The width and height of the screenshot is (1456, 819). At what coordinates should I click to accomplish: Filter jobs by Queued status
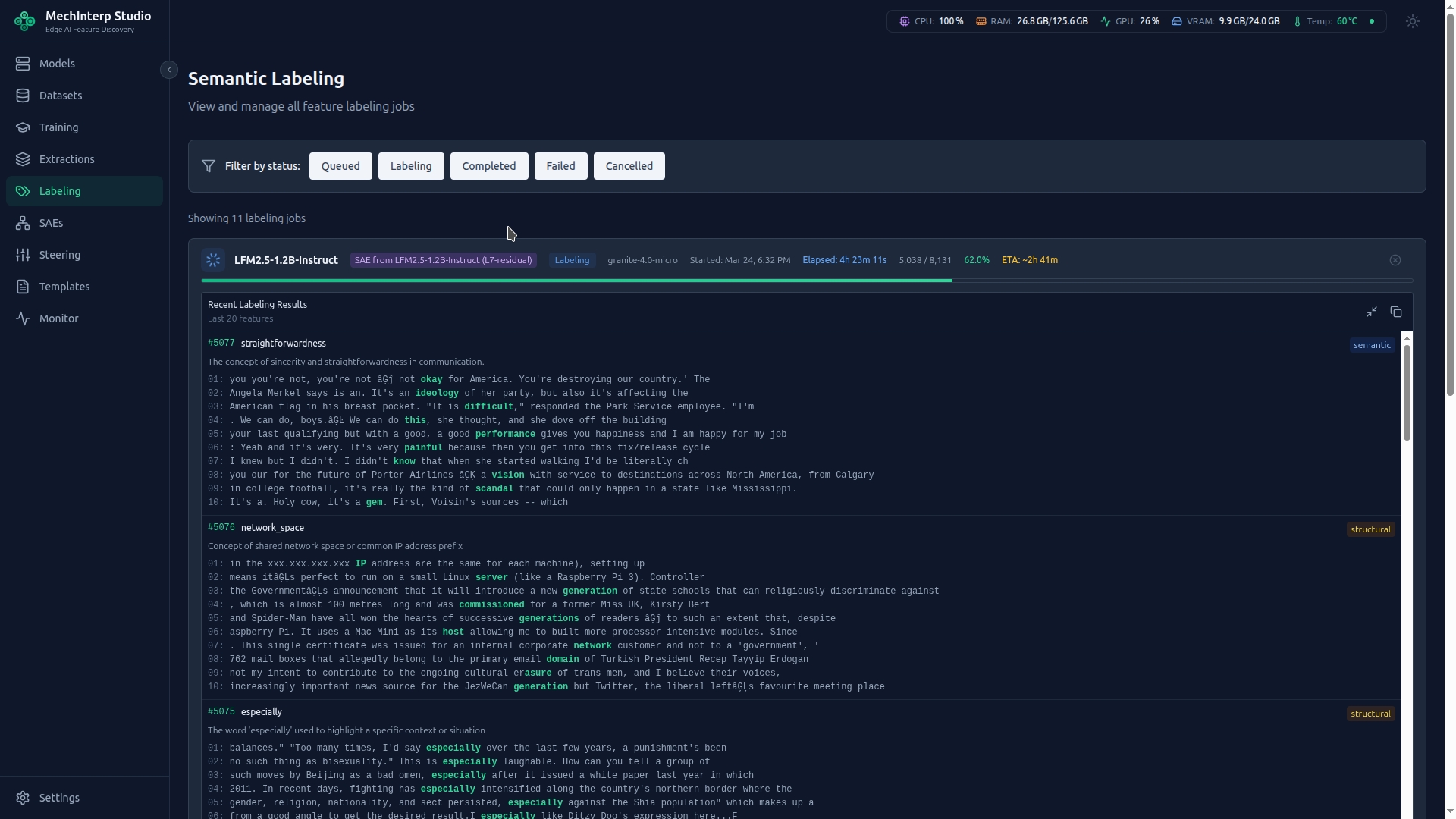point(340,166)
